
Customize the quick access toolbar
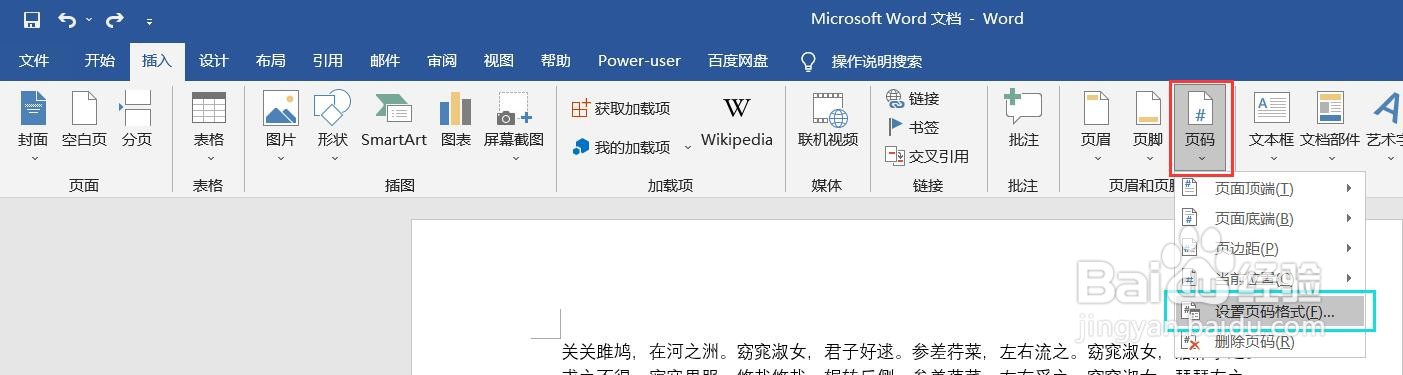tap(149, 21)
